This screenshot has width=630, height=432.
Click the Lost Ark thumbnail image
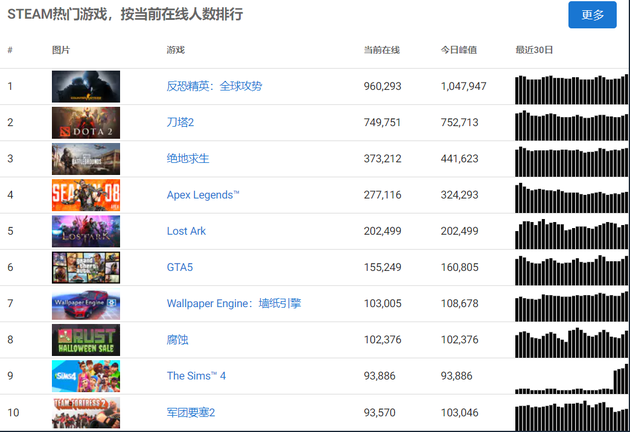click(x=86, y=231)
